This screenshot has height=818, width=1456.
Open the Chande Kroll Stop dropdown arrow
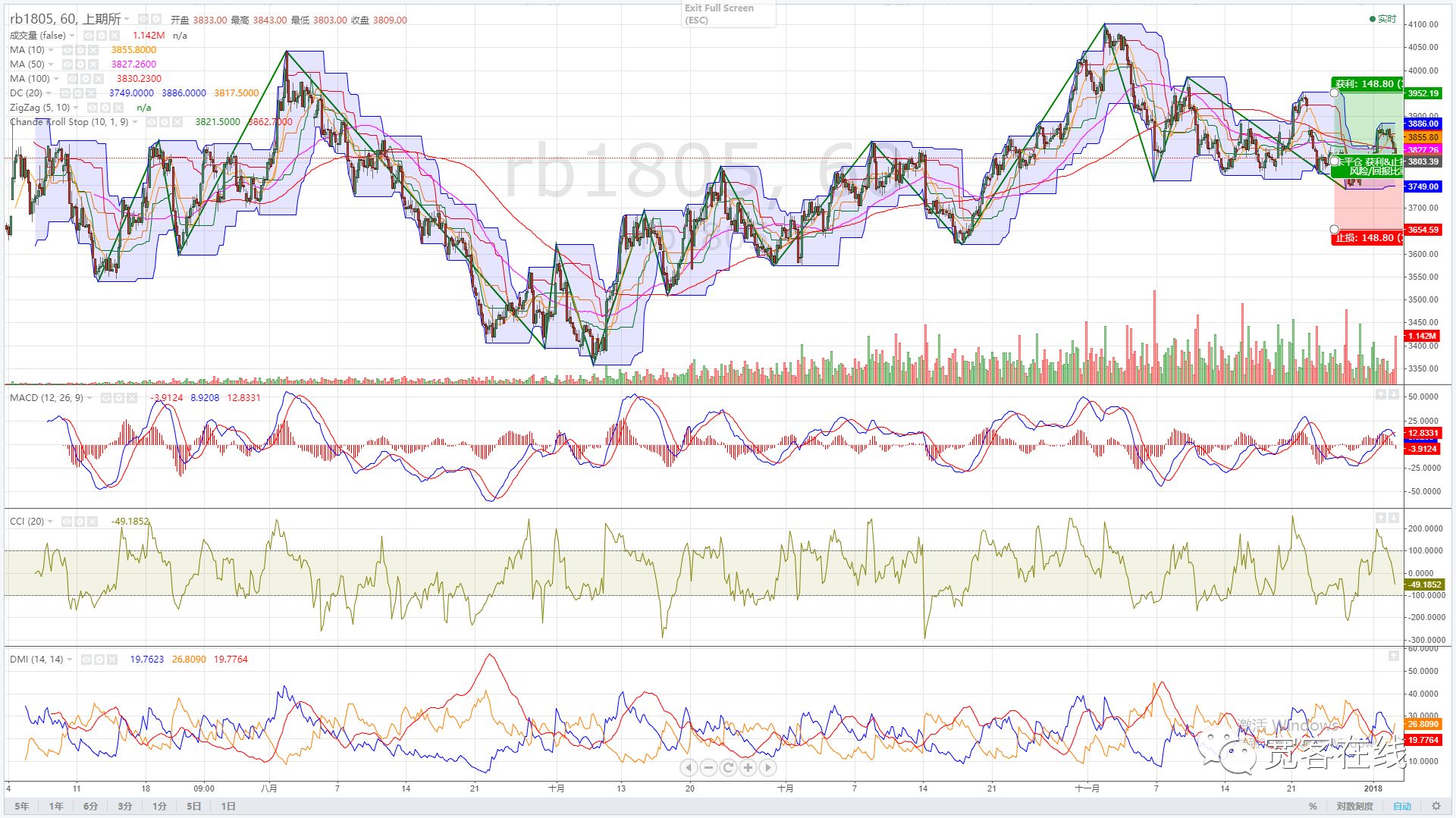click(x=136, y=122)
